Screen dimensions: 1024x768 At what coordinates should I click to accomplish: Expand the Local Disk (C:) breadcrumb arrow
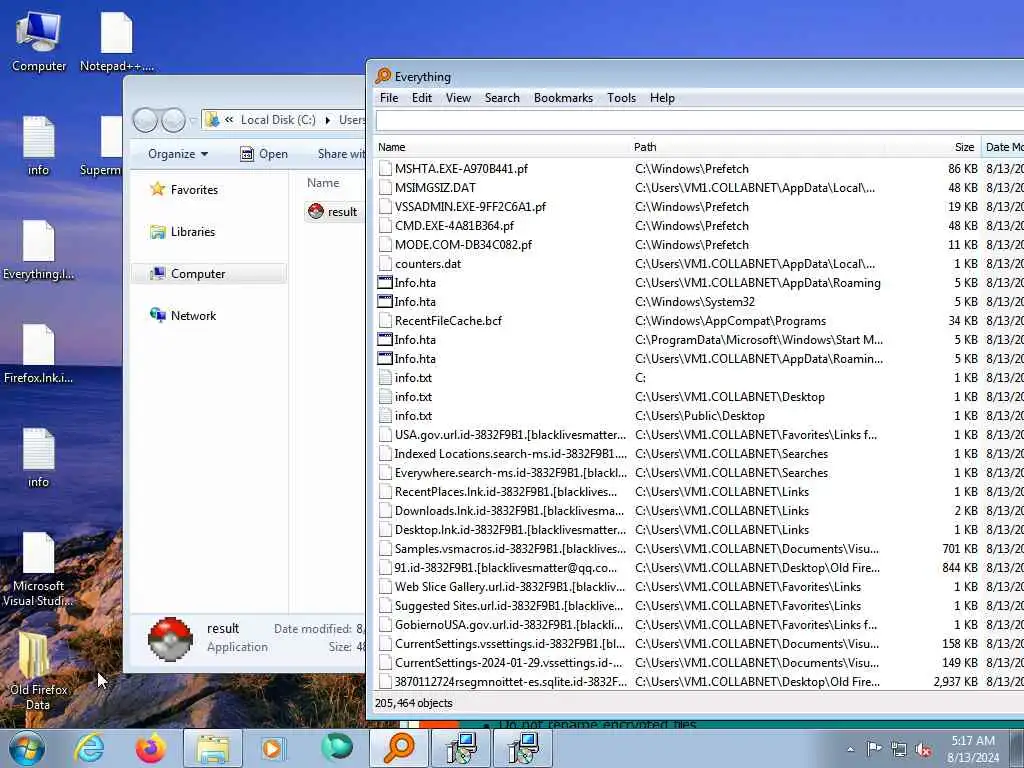click(327, 120)
